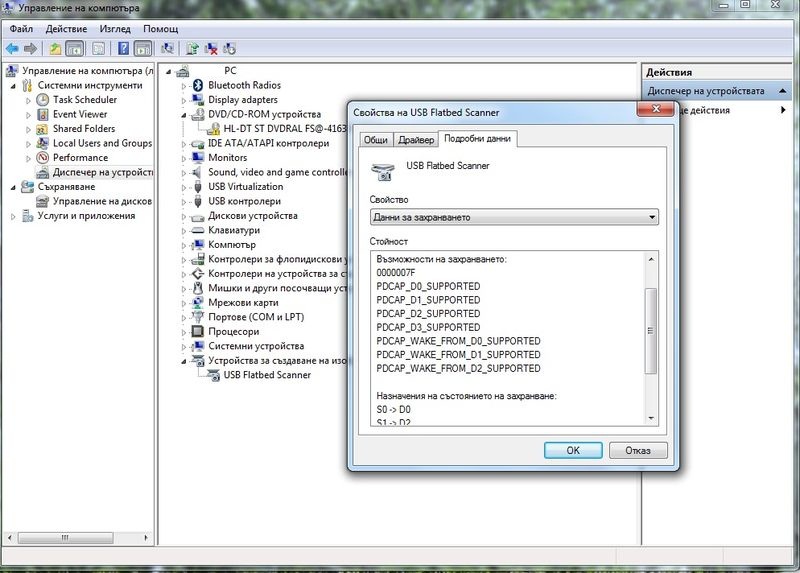This screenshot has width=800, height=573.
Task: Select USB Flatbed Scanner in the device tree
Action: (266, 375)
